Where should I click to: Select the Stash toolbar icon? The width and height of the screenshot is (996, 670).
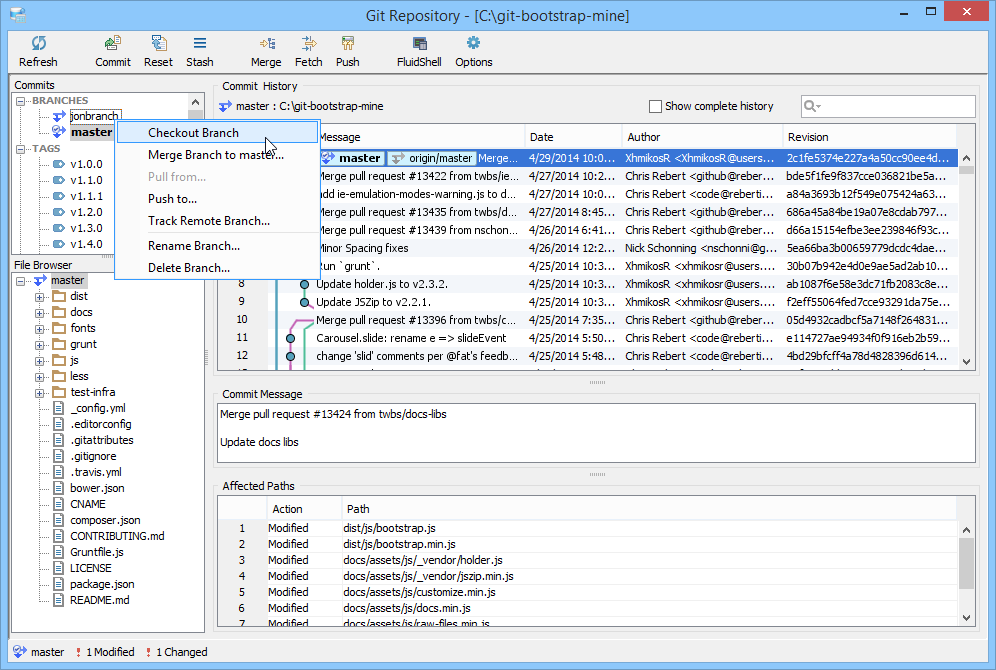point(199,43)
